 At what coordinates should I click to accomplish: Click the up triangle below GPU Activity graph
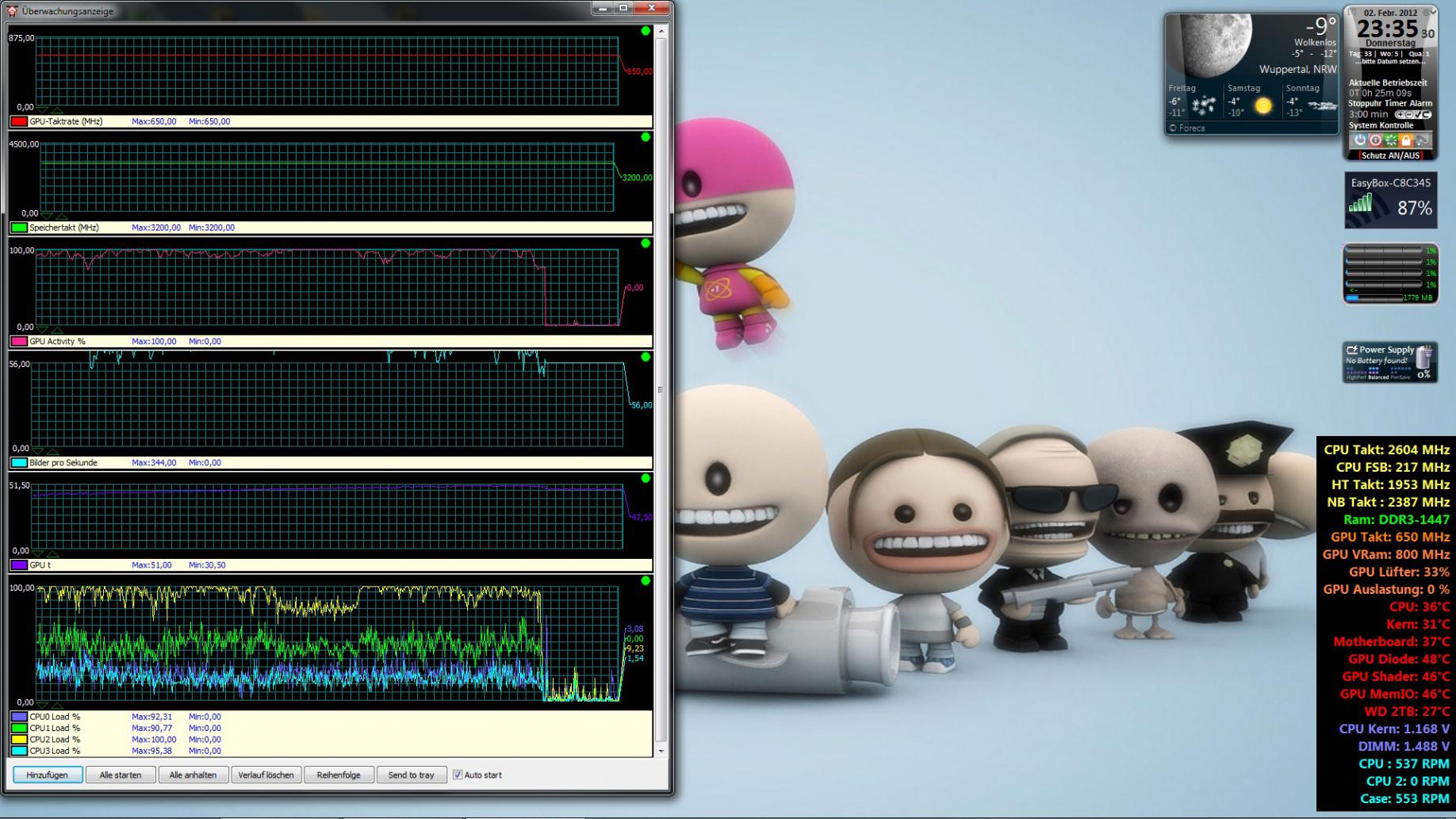(x=57, y=330)
